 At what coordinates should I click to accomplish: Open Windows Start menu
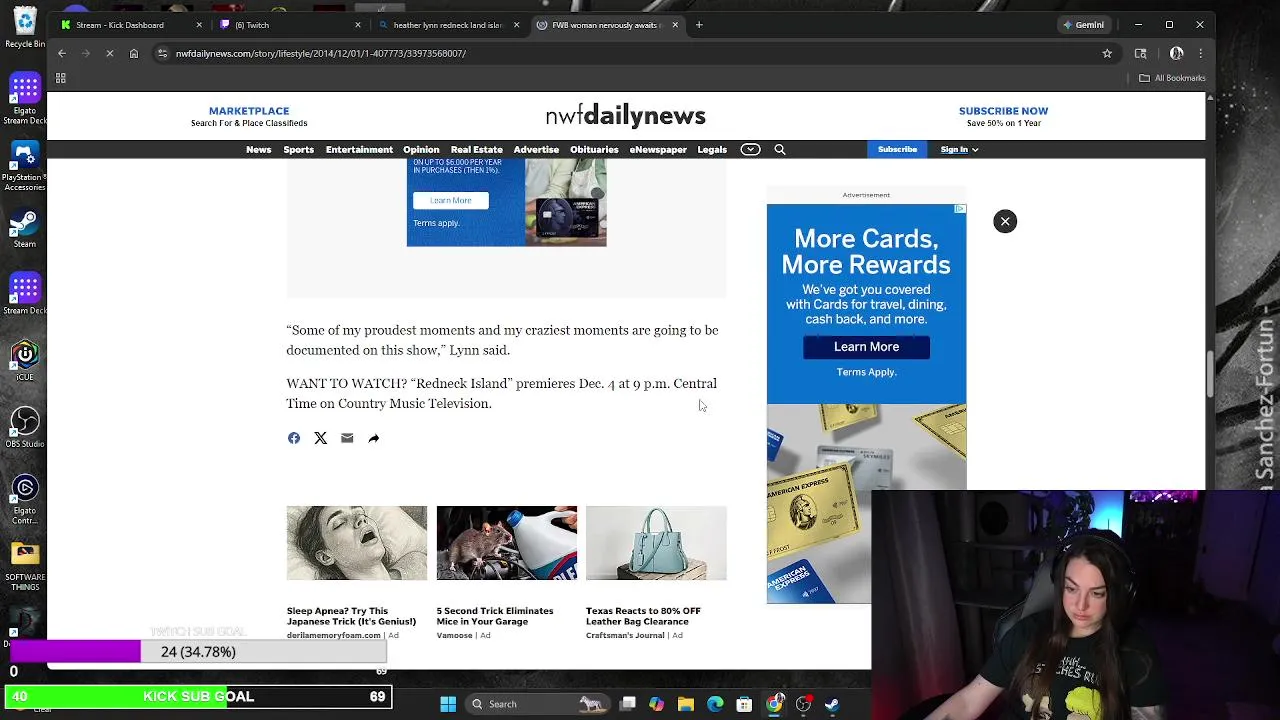pos(448,704)
